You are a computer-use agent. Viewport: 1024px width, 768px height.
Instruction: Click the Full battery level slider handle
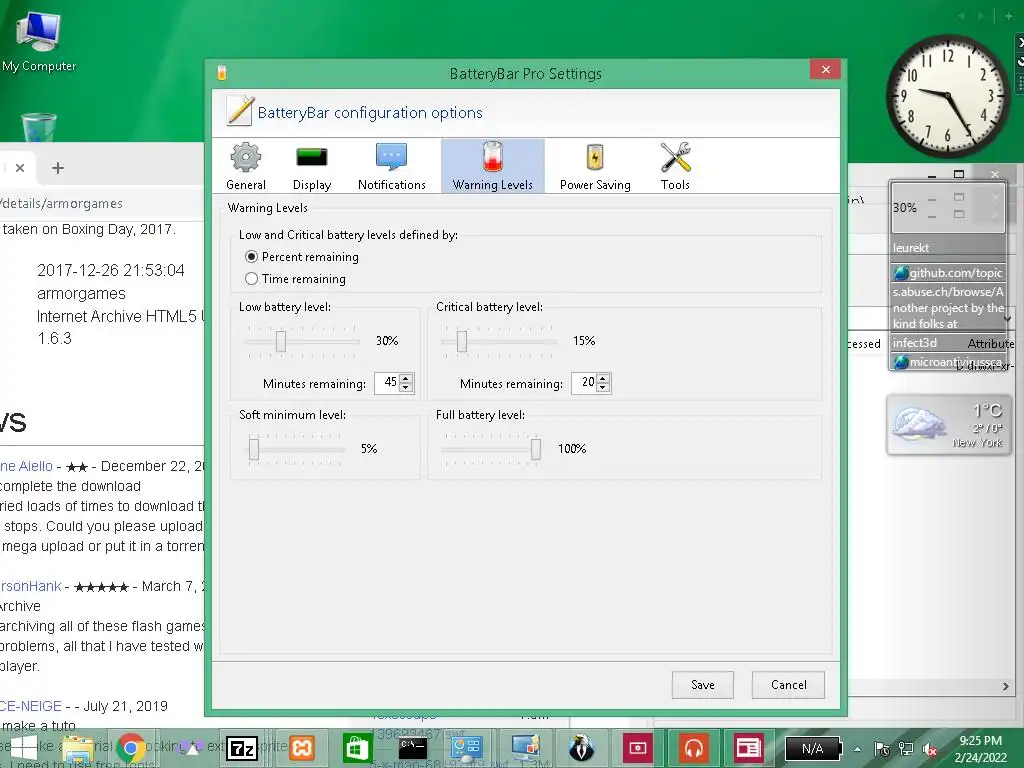click(x=536, y=449)
